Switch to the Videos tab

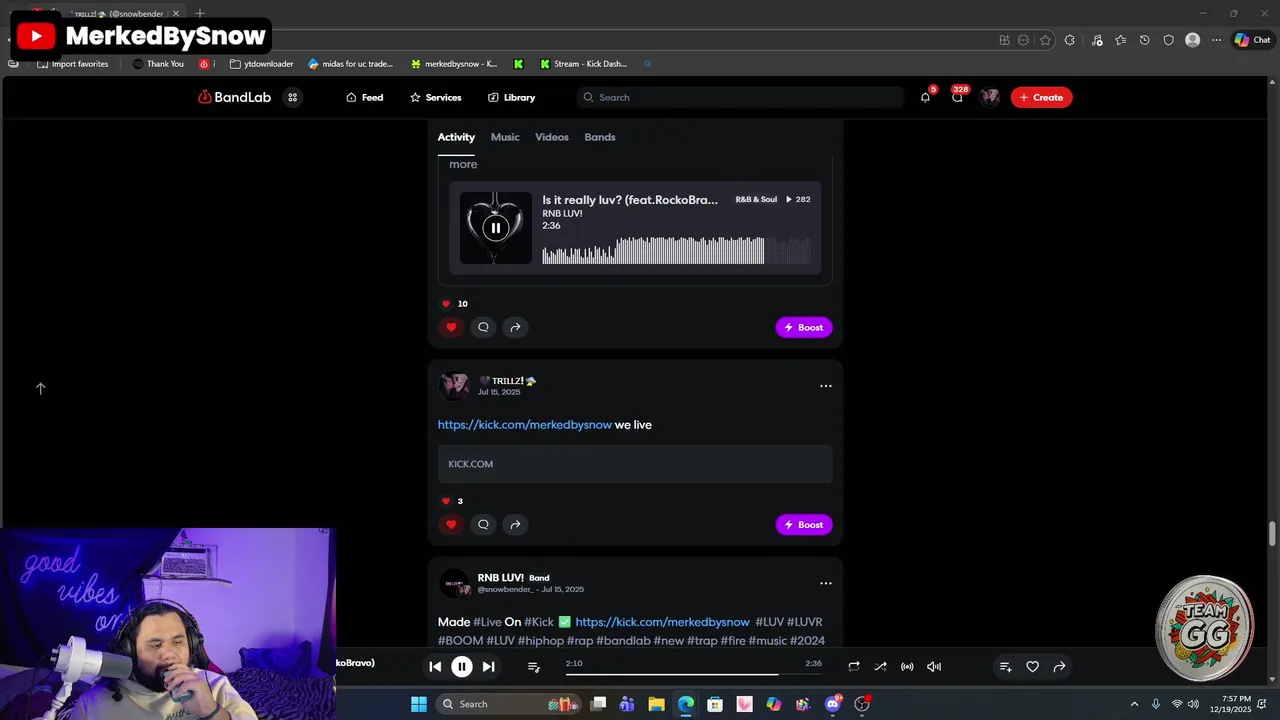pyautogui.click(x=552, y=137)
